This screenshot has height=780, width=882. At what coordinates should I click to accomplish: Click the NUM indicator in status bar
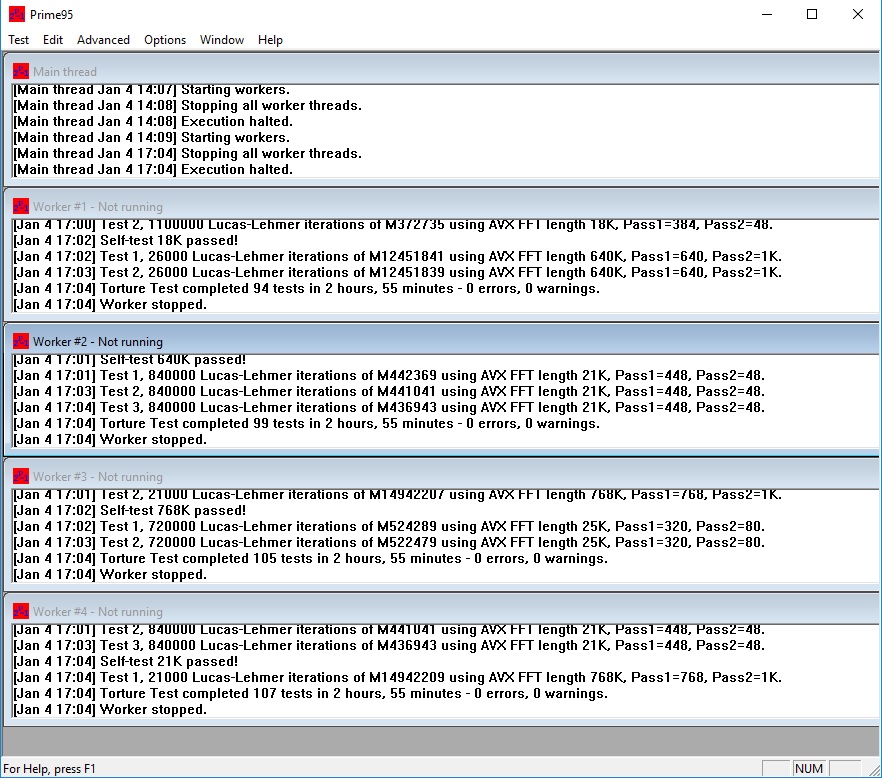pos(809,768)
